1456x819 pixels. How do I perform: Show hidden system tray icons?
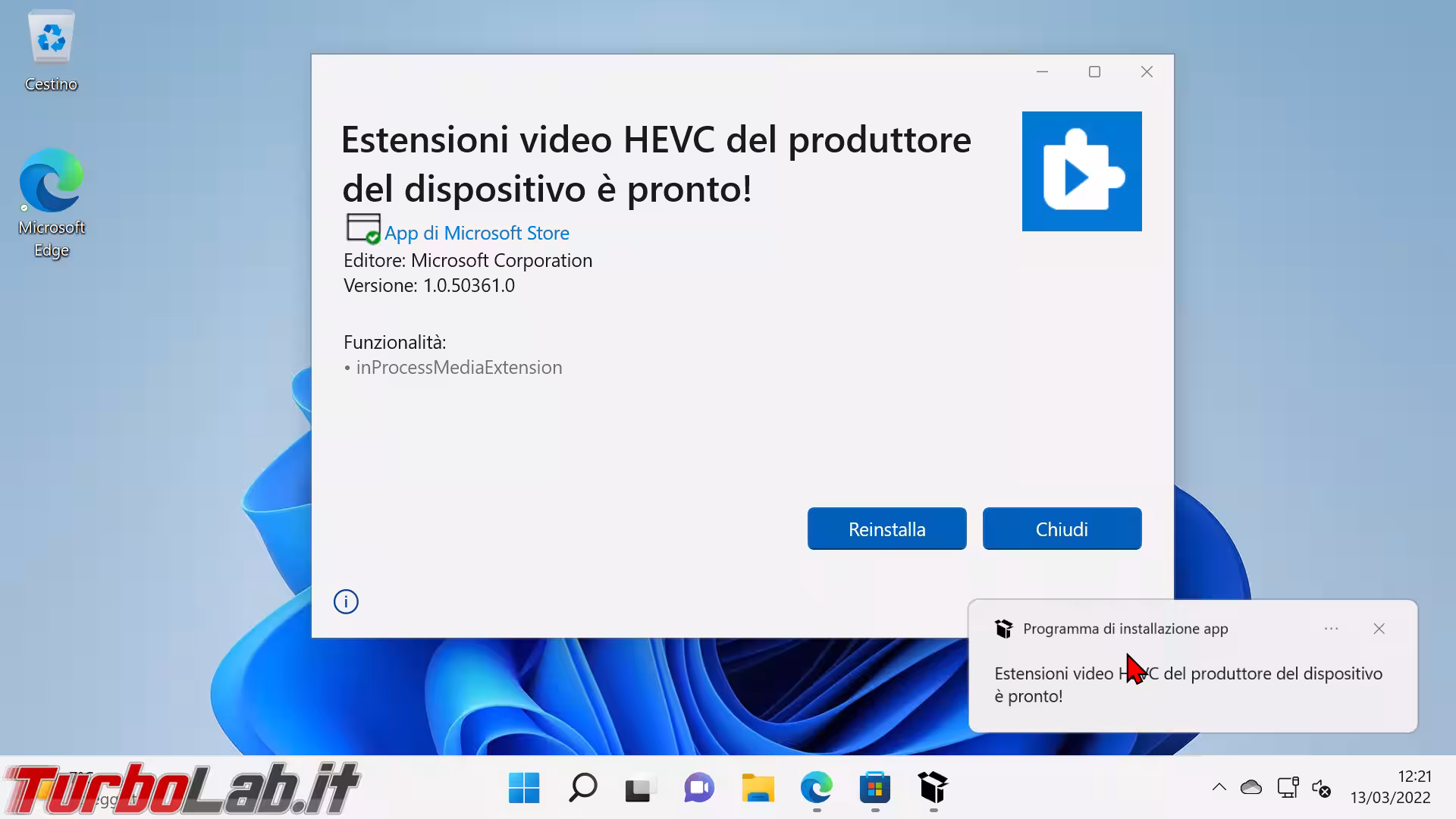coord(1219,787)
